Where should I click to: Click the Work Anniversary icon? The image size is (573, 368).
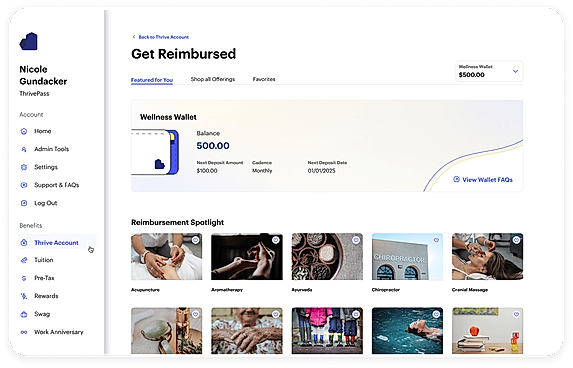pos(24,332)
